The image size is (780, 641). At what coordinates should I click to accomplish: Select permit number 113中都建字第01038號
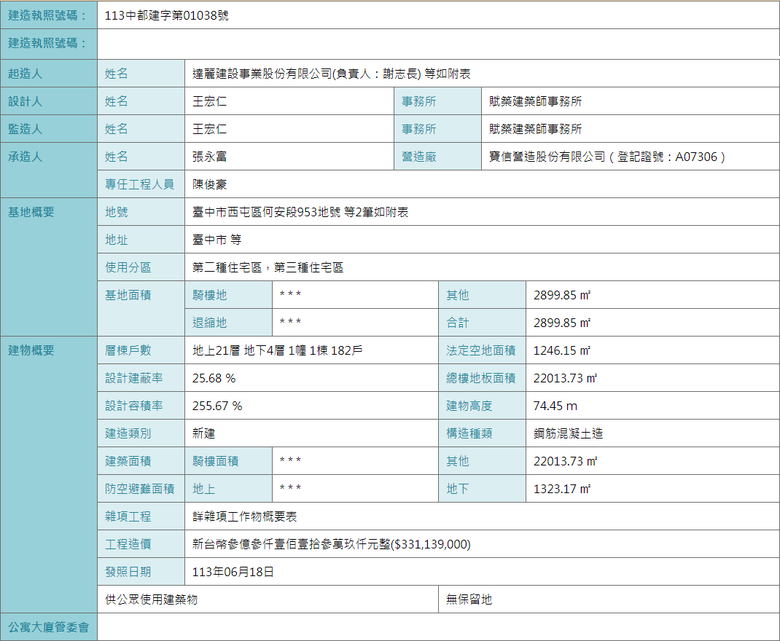(167, 16)
